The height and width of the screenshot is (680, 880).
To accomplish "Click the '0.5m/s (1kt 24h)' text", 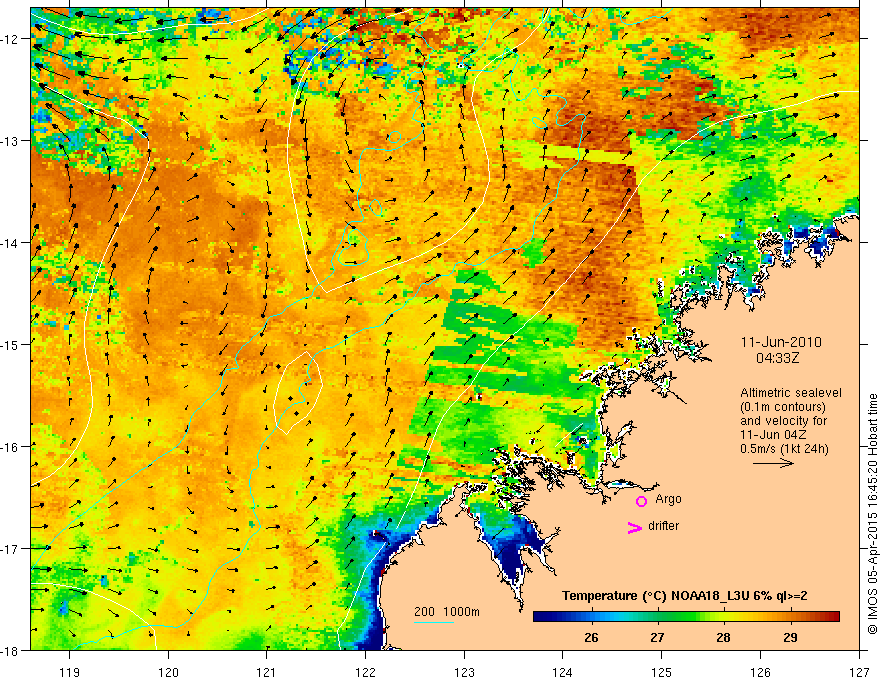I will (784, 449).
